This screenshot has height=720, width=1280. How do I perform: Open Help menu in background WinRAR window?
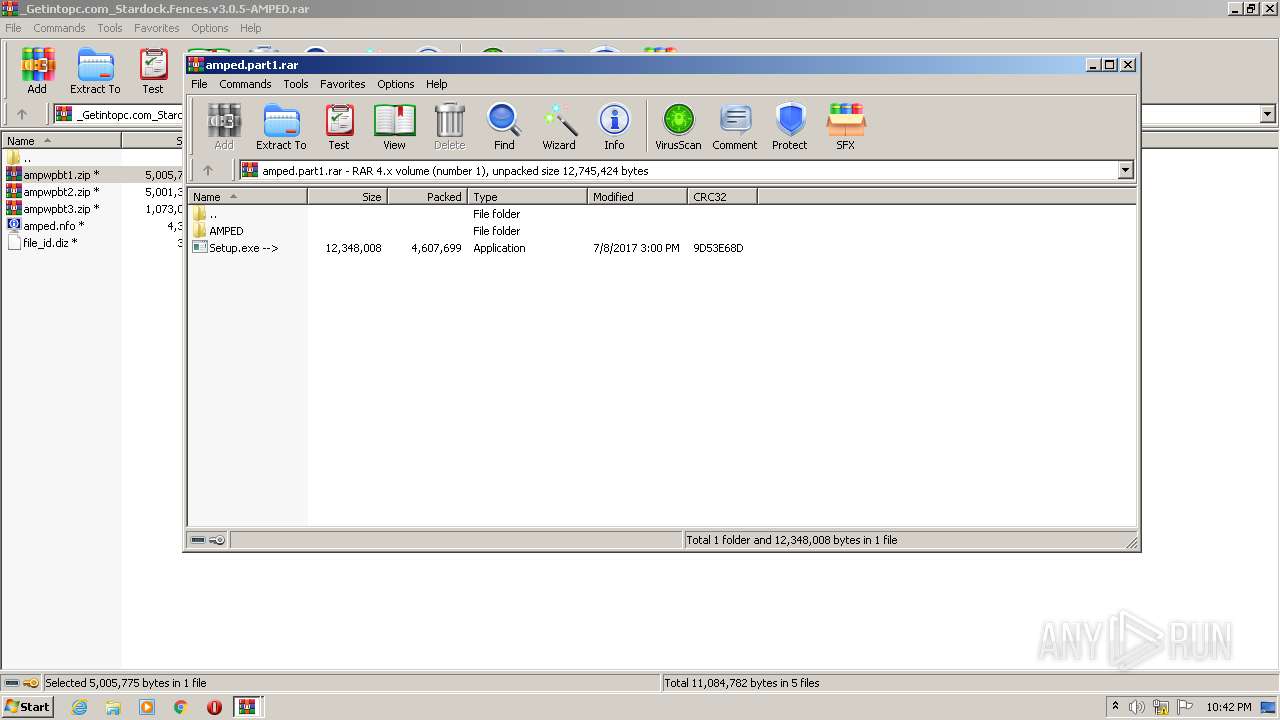pyautogui.click(x=250, y=28)
